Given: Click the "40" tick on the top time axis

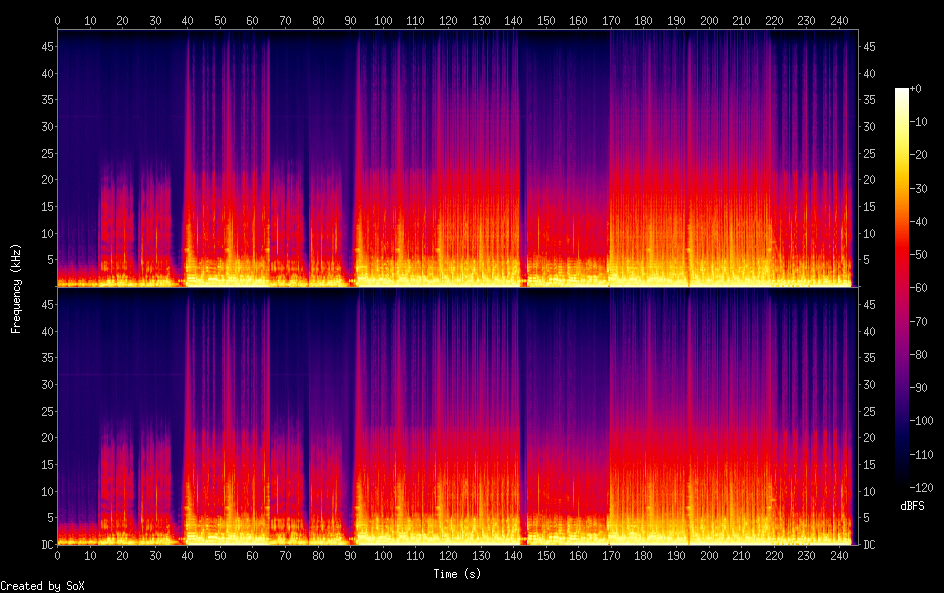Looking at the screenshot, I should 187,20.
